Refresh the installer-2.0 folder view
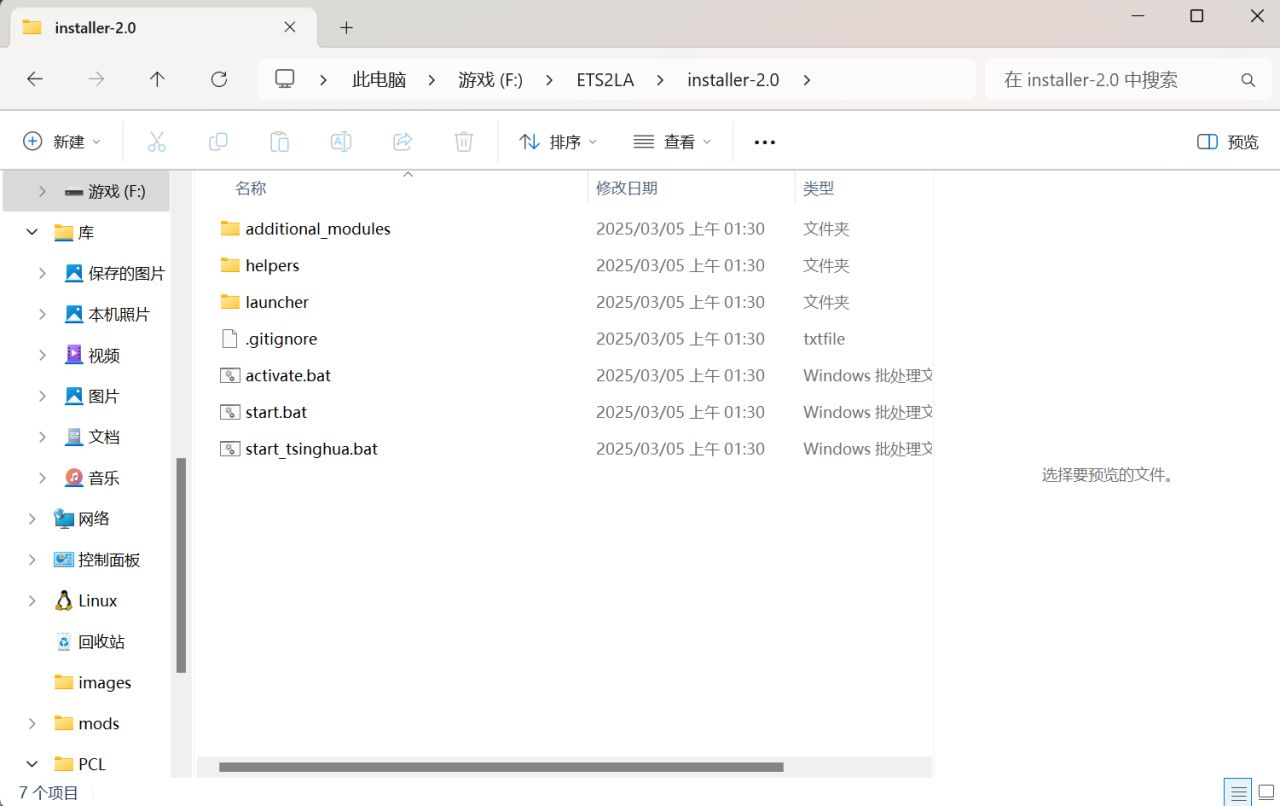Image resolution: width=1280 pixels, height=806 pixels. click(219, 79)
